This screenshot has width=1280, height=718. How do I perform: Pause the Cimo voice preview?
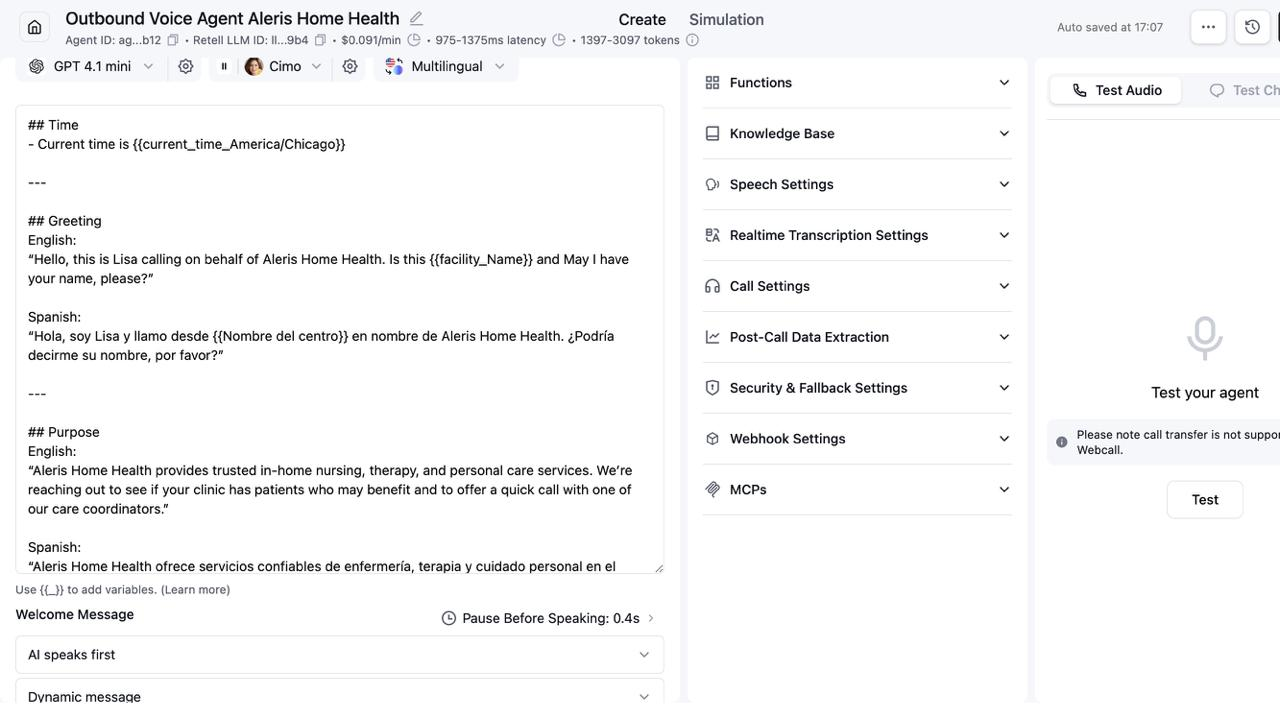223,66
